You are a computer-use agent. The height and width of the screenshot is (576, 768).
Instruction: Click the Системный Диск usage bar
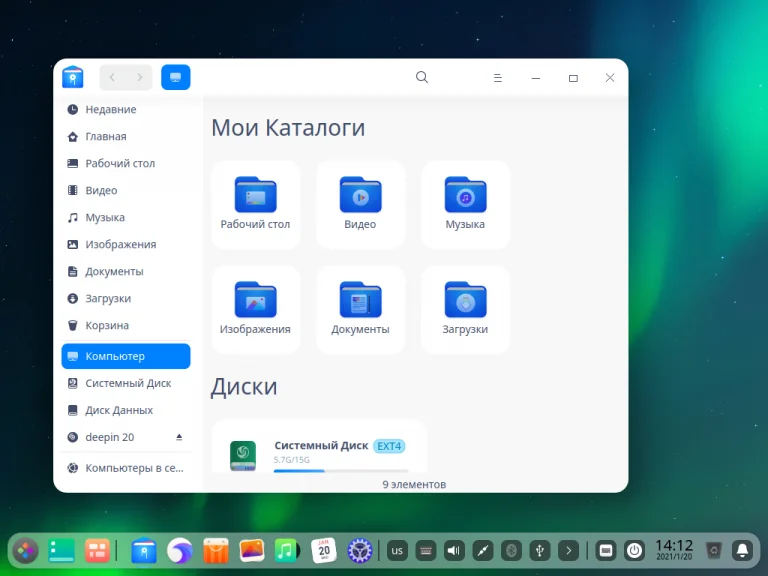click(340, 470)
